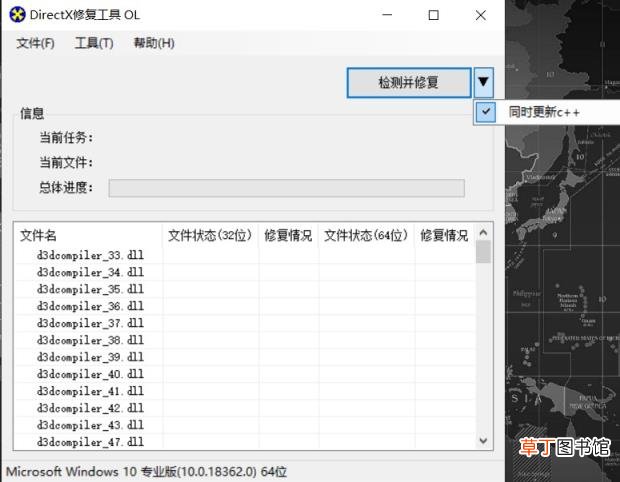The height and width of the screenshot is (482, 620).
Task: Click the 文件状态(64位) column header
Action: pyautogui.click(x=366, y=235)
